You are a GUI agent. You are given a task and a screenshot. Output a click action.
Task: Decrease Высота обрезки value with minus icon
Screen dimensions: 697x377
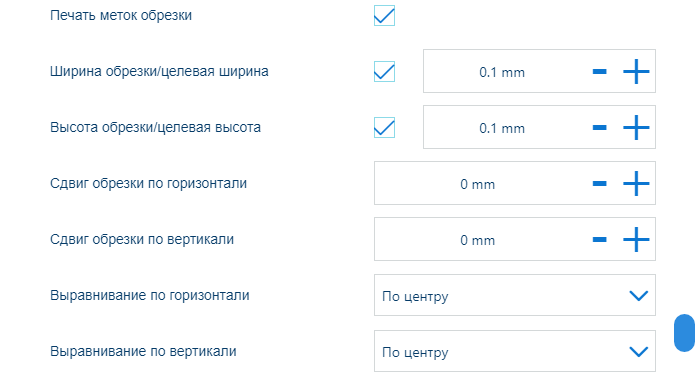(600, 128)
